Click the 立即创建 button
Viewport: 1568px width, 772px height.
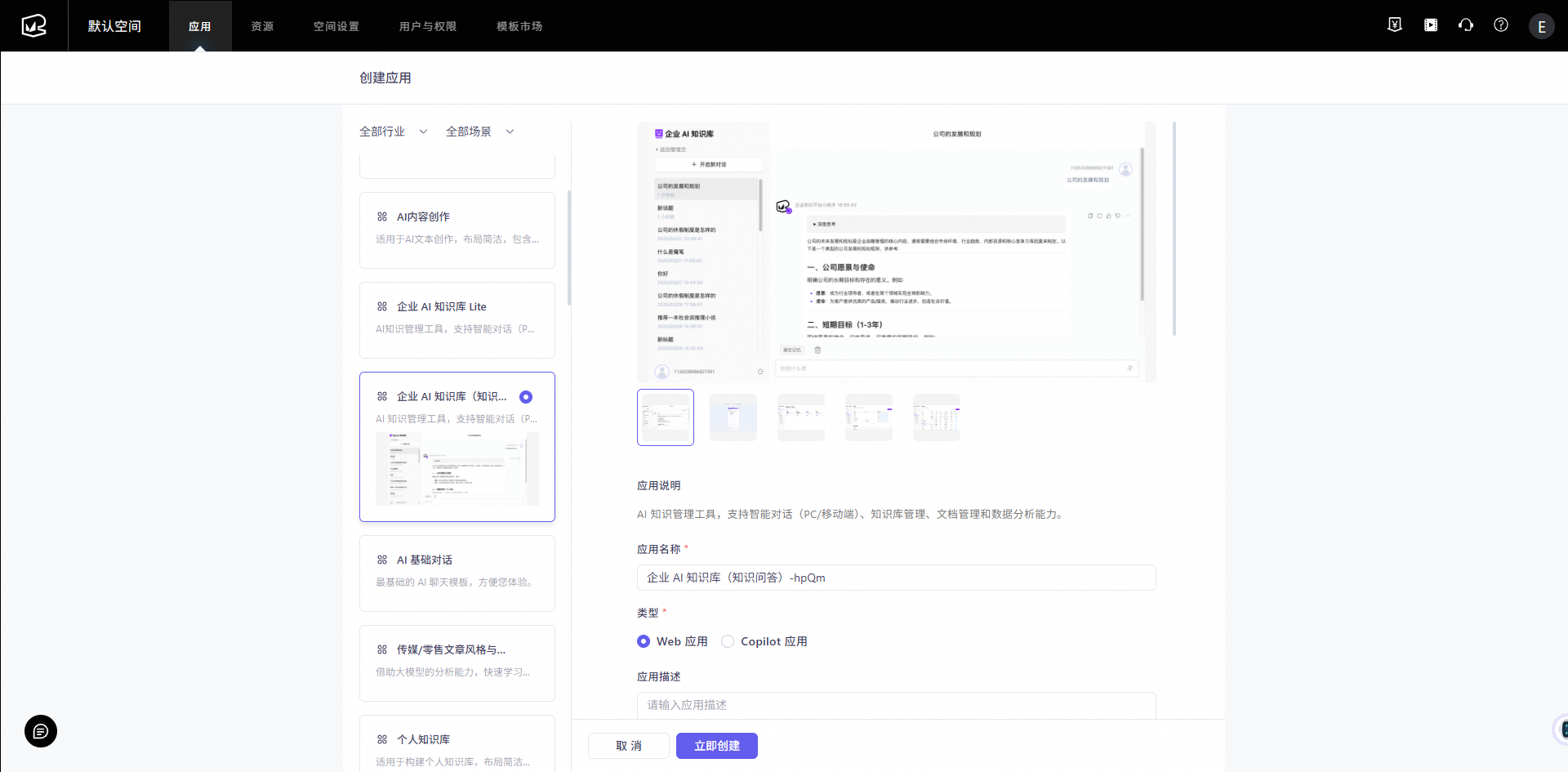click(x=717, y=746)
